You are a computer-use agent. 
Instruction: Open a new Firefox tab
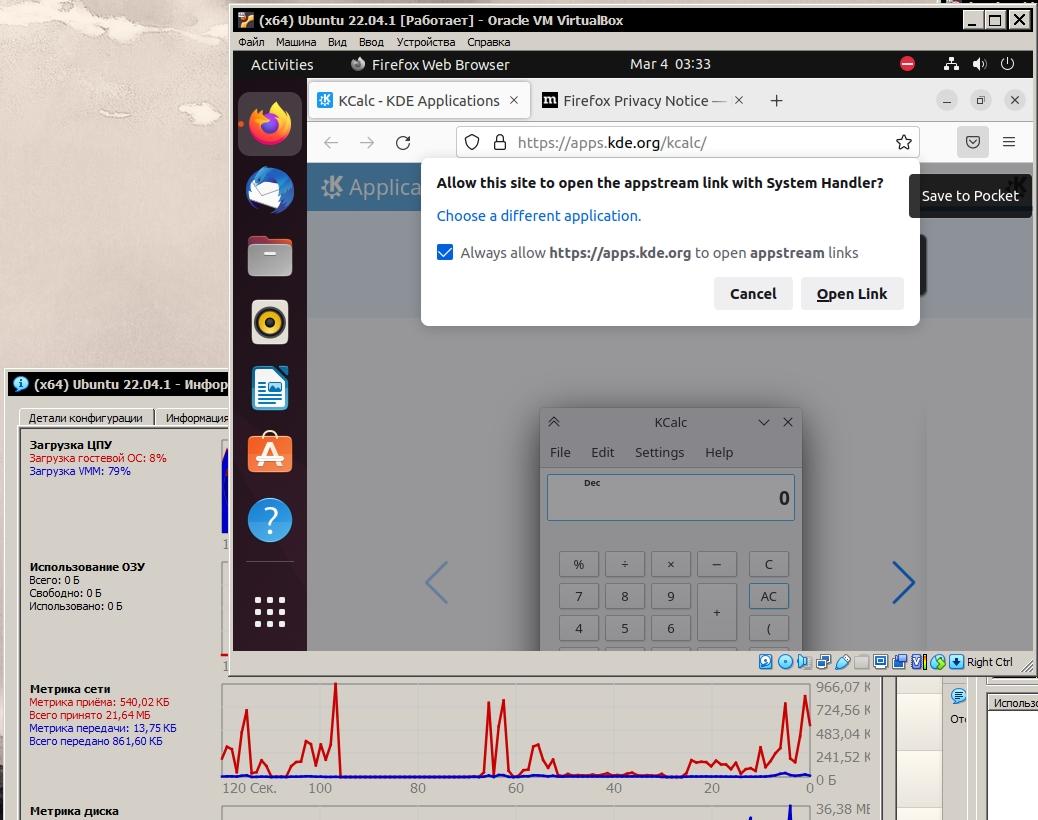click(x=777, y=101)
